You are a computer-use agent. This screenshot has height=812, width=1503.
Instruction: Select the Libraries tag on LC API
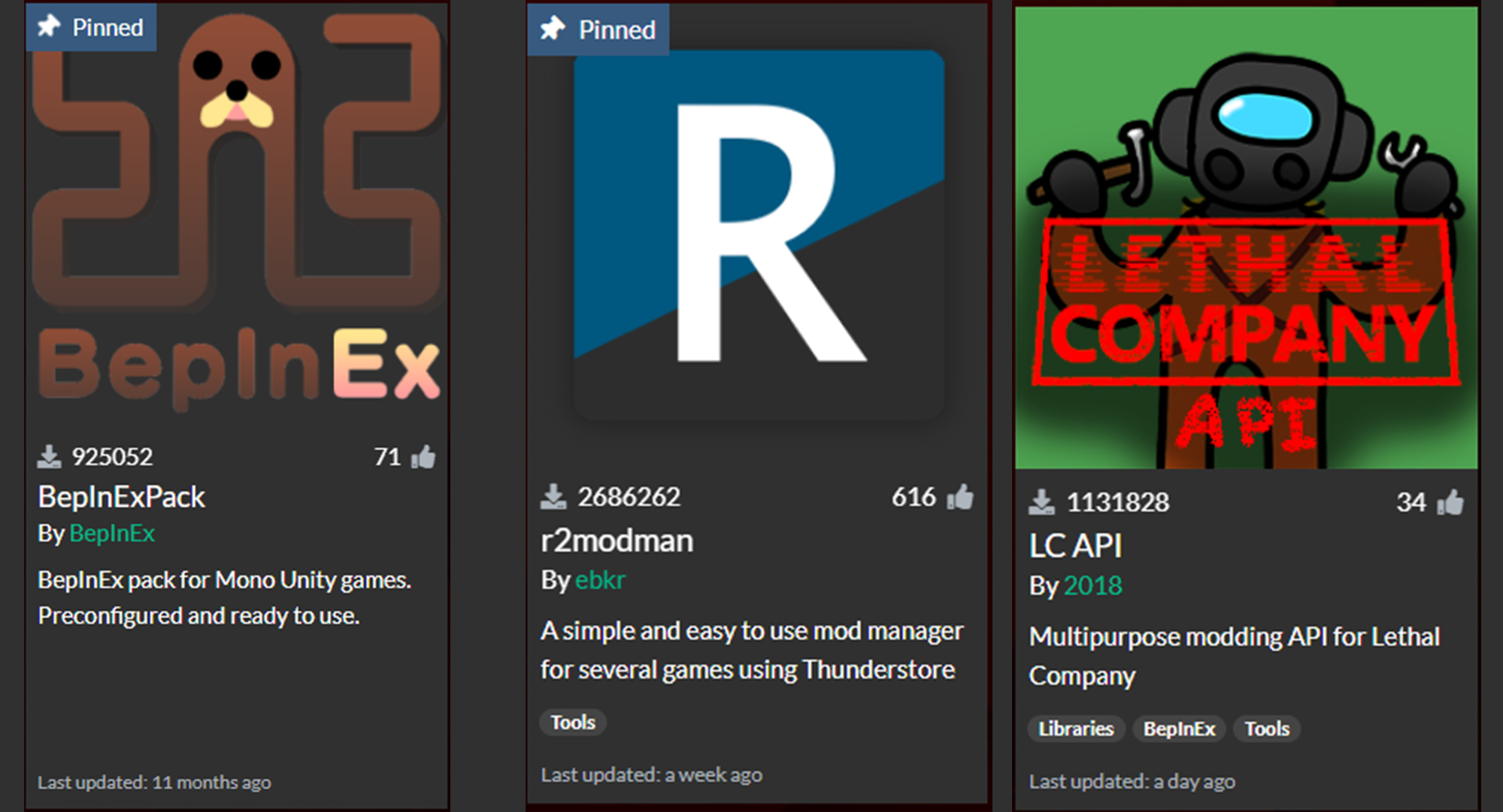1075,729
